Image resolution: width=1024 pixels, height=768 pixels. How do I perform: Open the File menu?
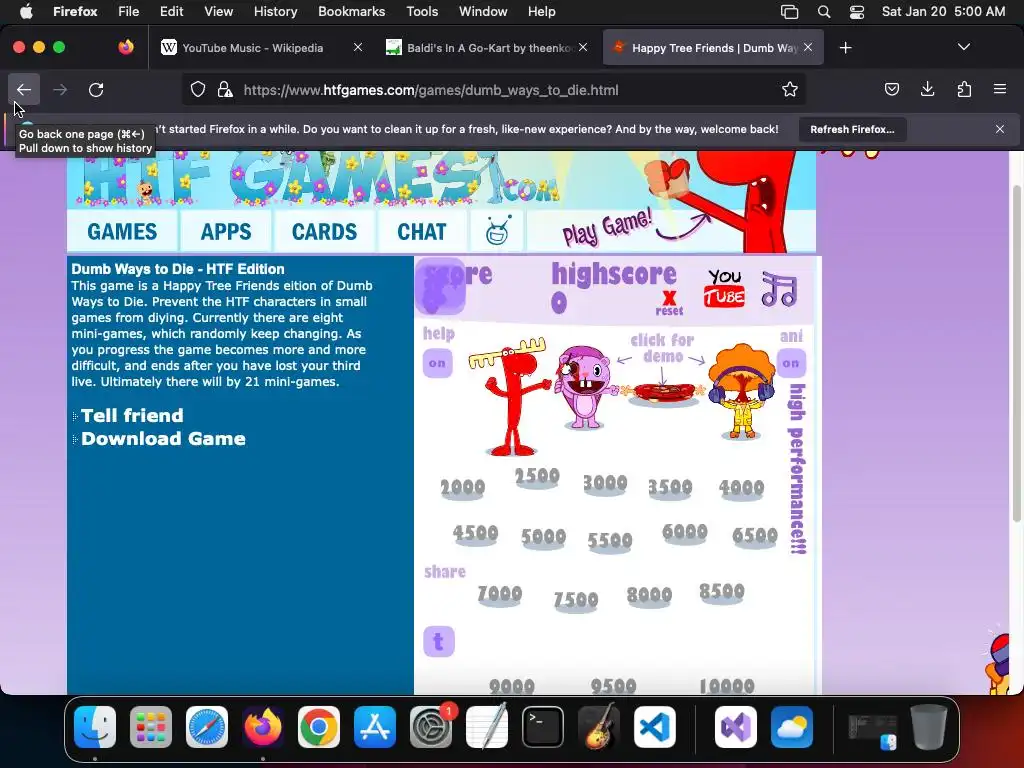click(129, 12)
